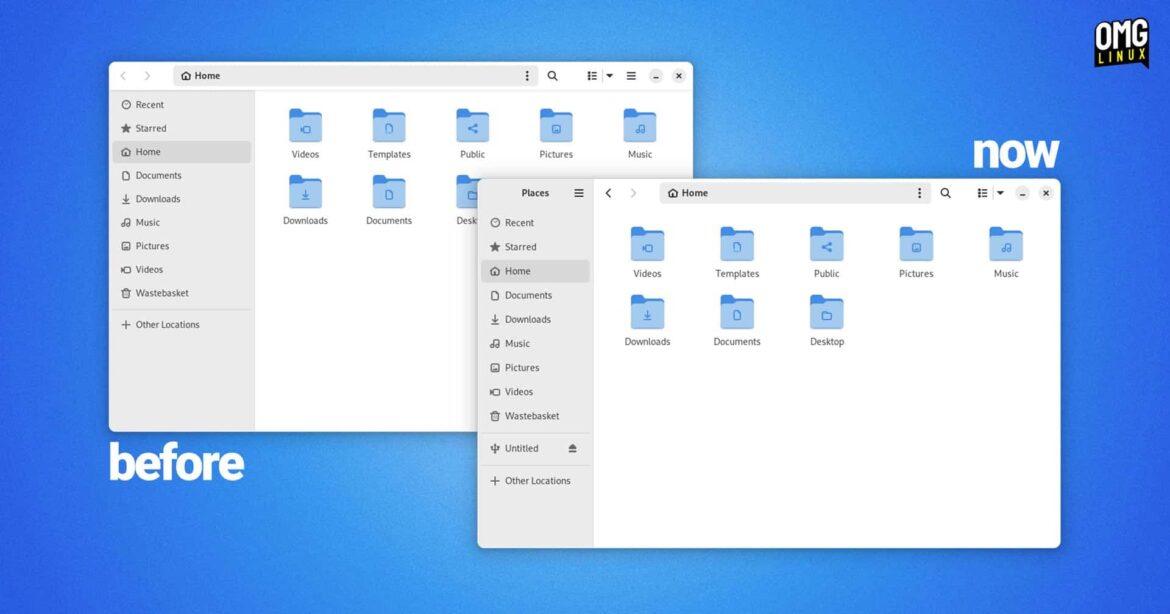
Task: Expand view options arrow in the back window
Action: 610,76
